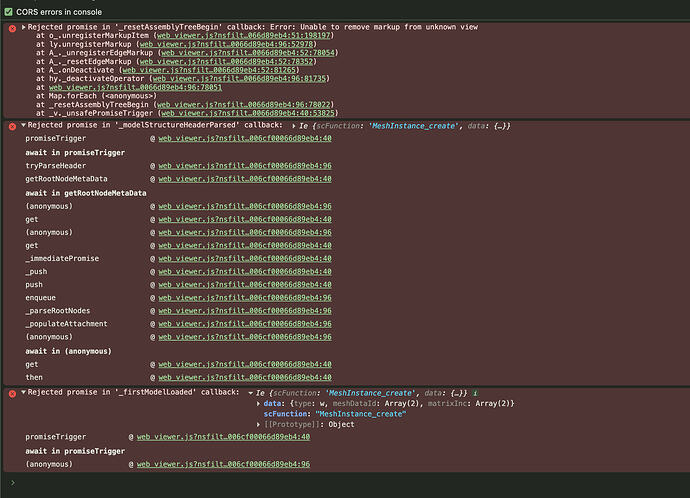The width and height of the screenshot is (690, 498).
Task: Open source link for _push frame
Action: 245,272
